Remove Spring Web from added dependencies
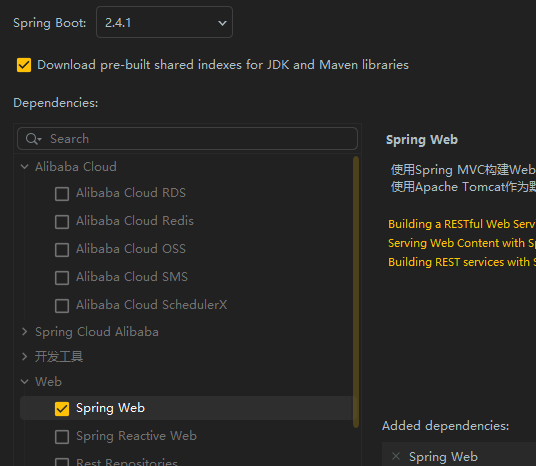Screen dimensions: 536x466 (396, 456)
